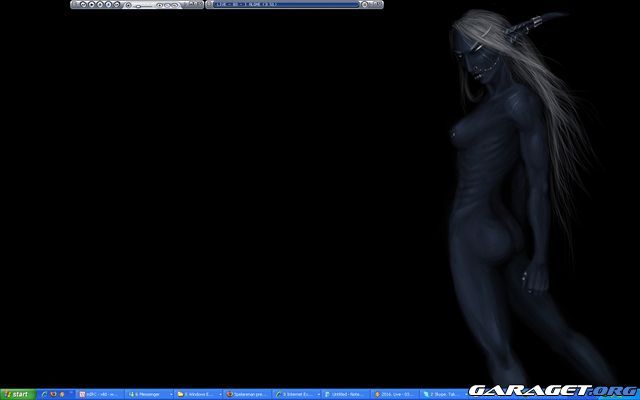Skip to next track in media player
Viewport: 640px width, 400px height.
click(x=119, y=5)
